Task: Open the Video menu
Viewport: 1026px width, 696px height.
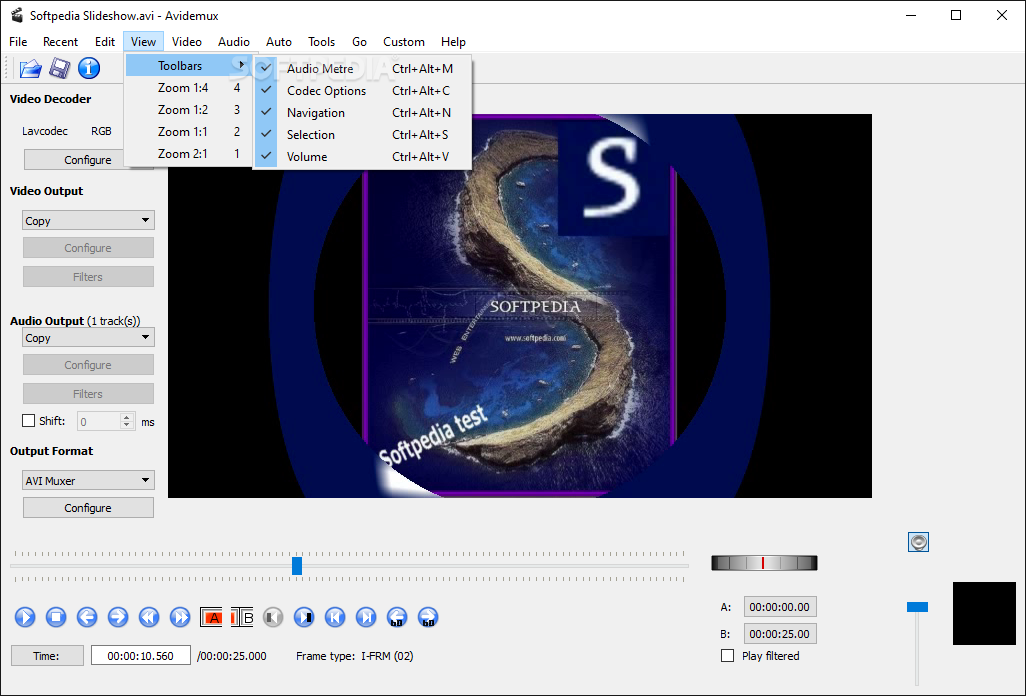Action: tap(186, 42)
